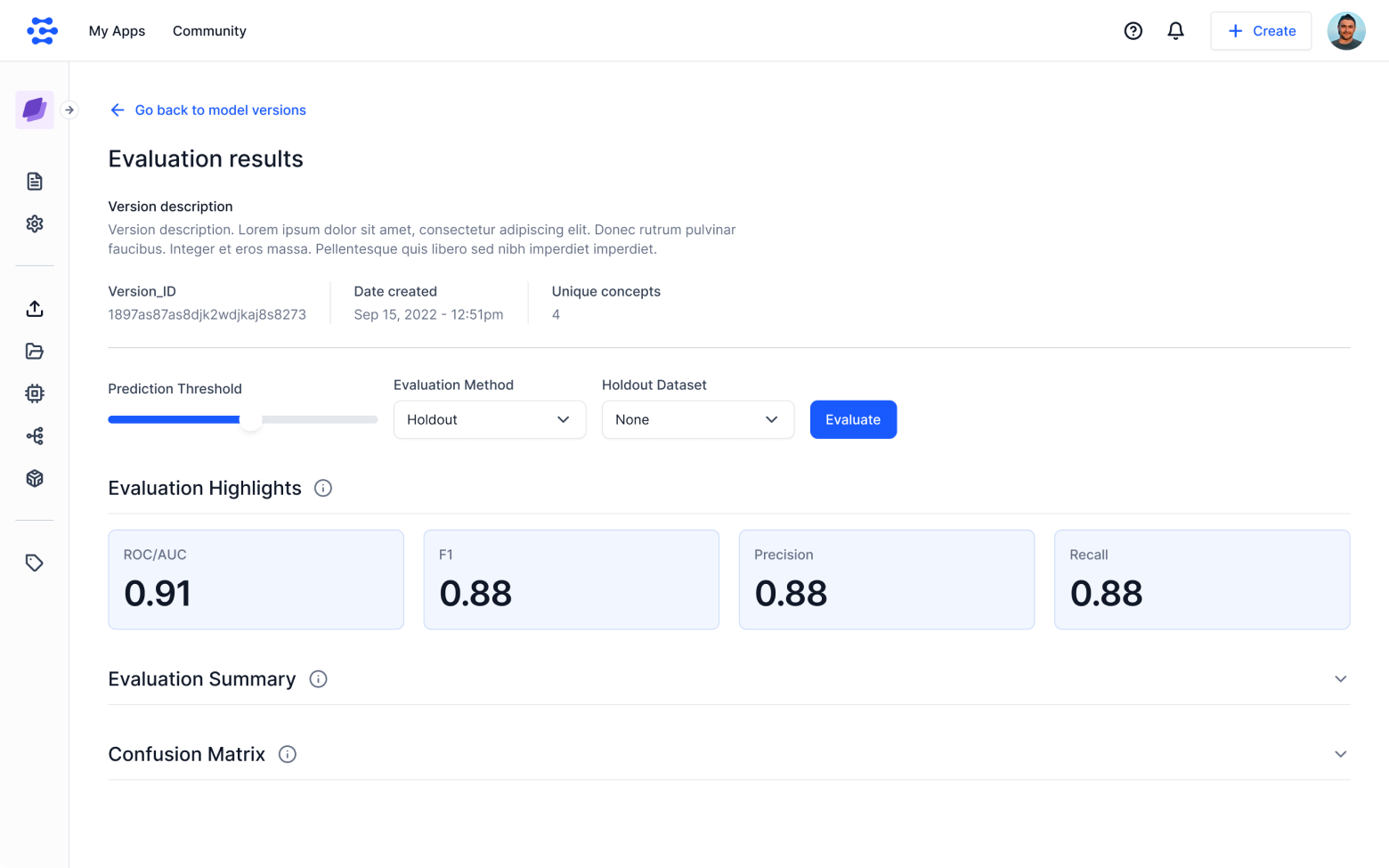Viewport: 1389px width, 868px height.
Task: Open the Holdout Dataset dropdown
Action: tap(697, 419)
